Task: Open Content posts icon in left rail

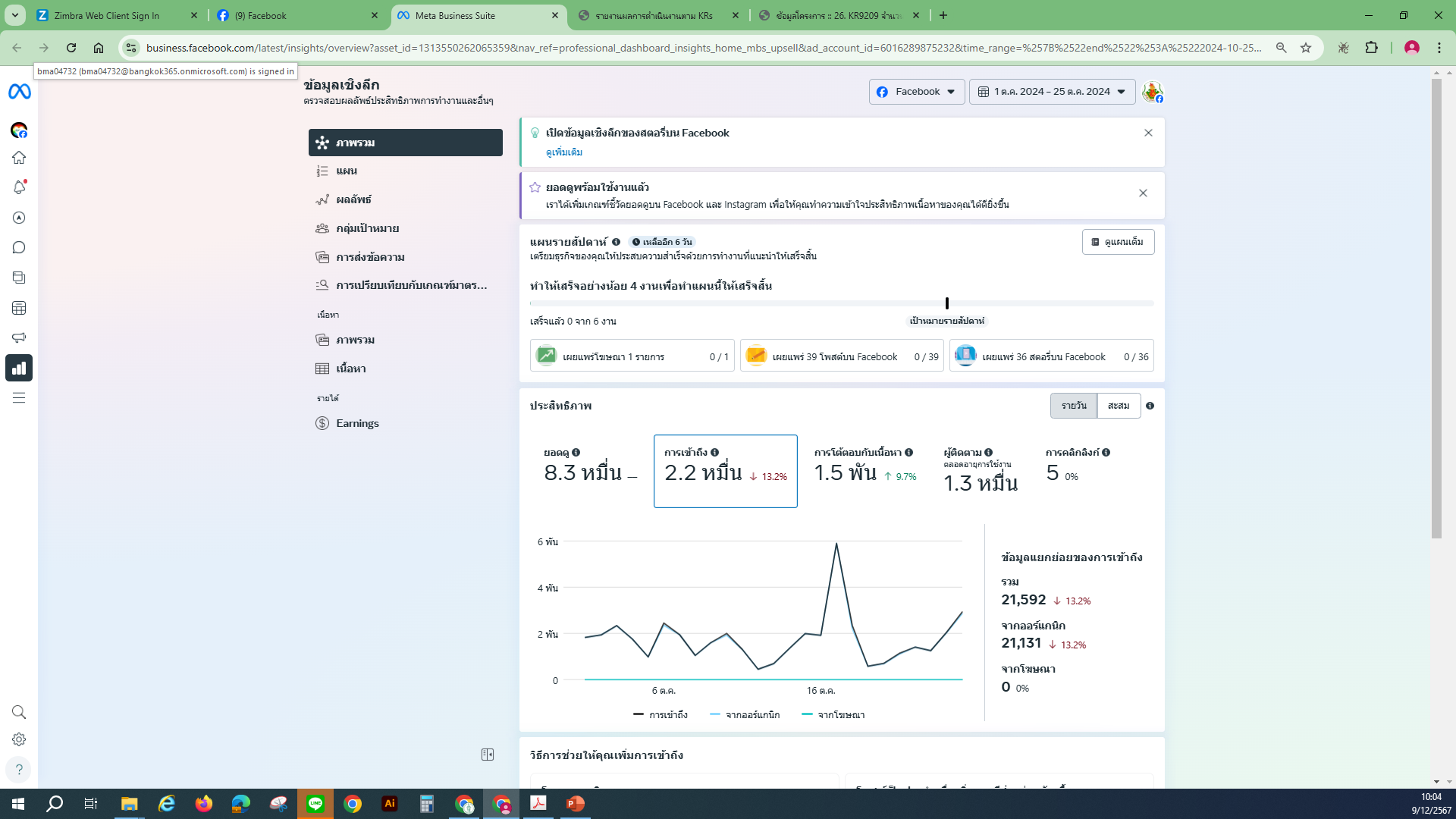Action: pos(19,278)
